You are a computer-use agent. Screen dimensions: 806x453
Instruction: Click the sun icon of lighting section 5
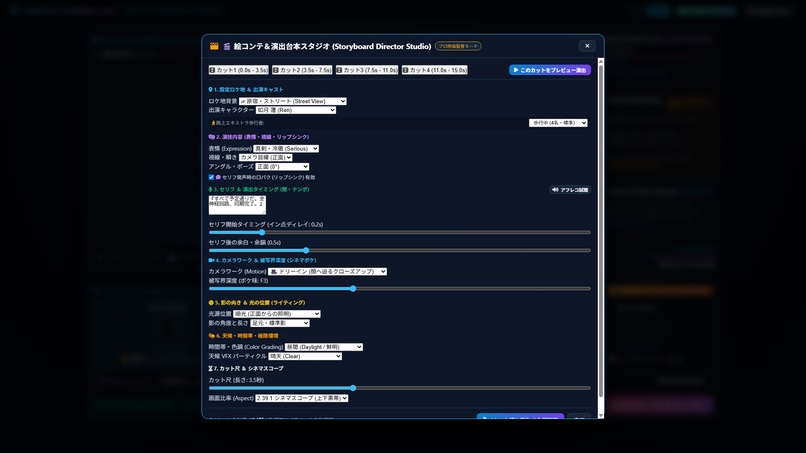[x=211, y=303]
